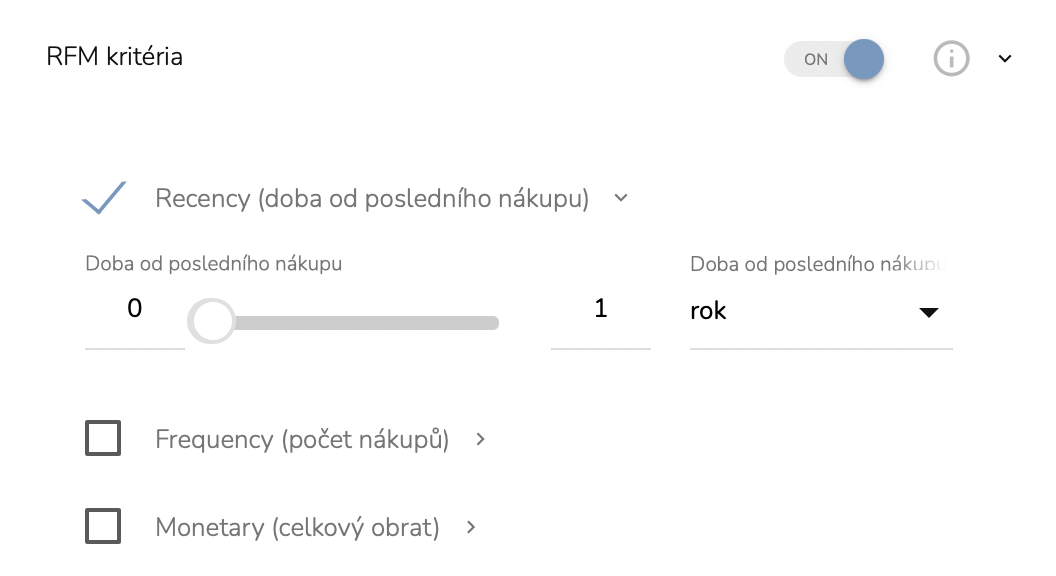Collapse the RFM kritéria panel chevron
1056x576 pixels.
(x=1005, y=59)
